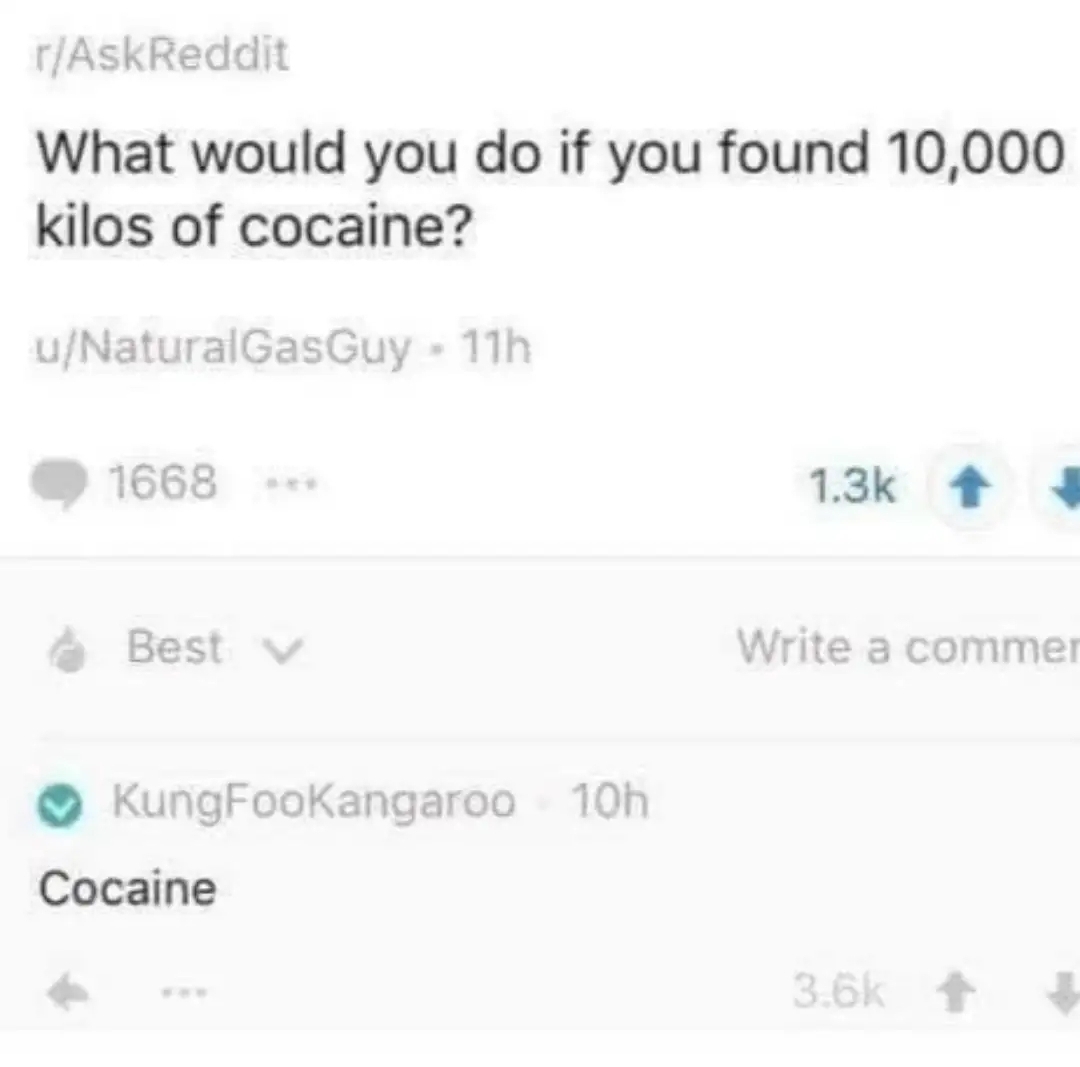Open u/NaturalGasGuy's profile
This screenshot has width=1080, height=1067.
pos(222,347)
